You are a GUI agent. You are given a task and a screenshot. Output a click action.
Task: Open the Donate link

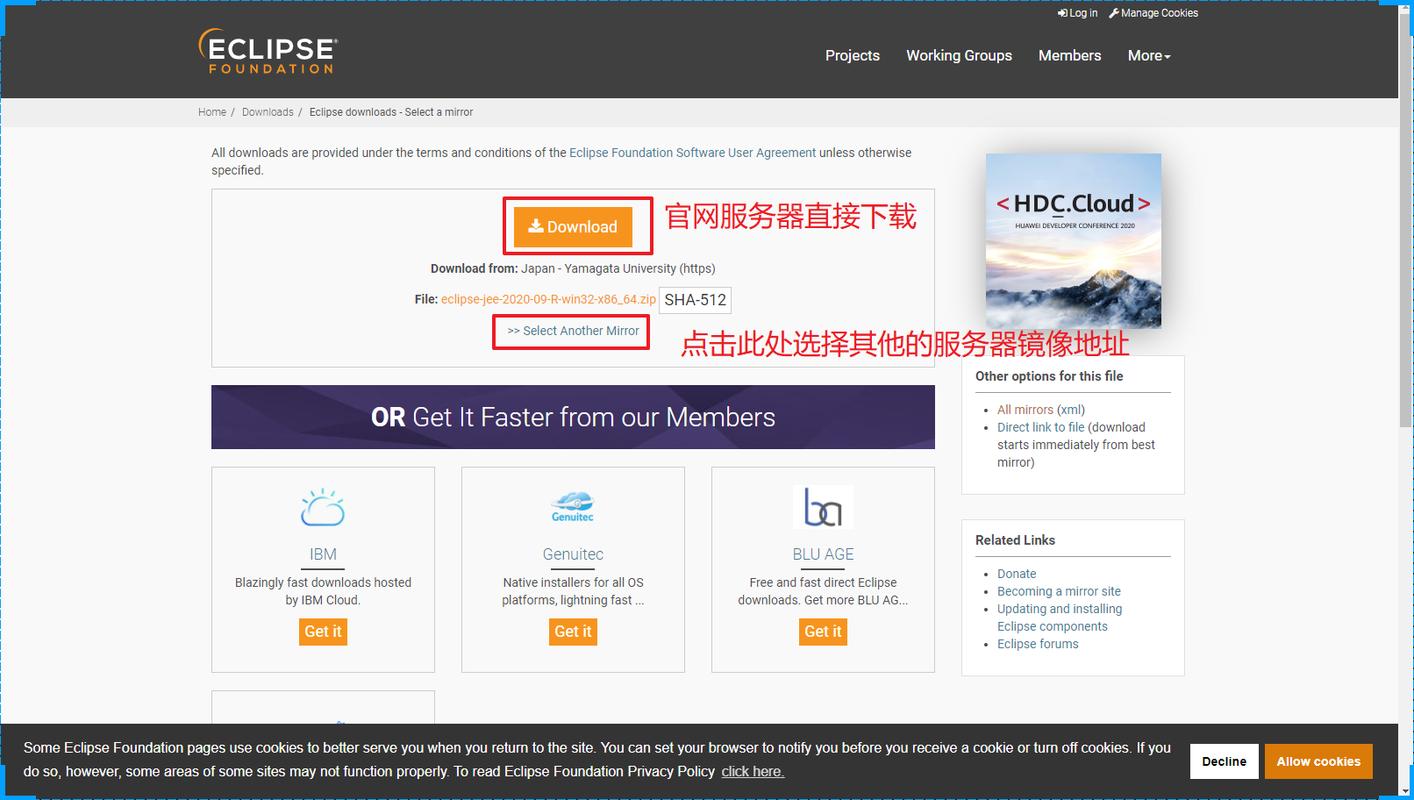click(x=1016, y=574)
